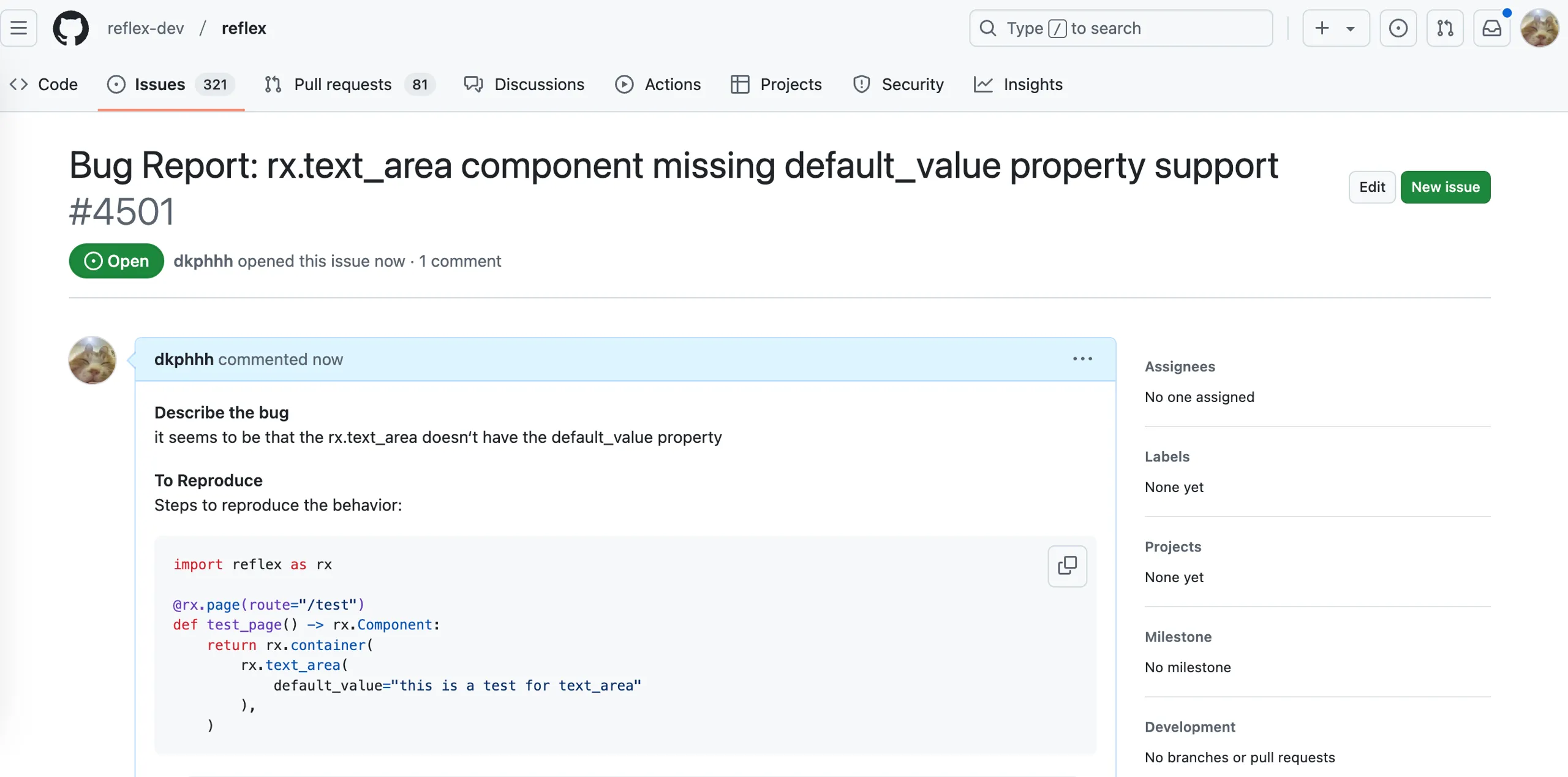This screenshot has width=1568, height=777.
Task: Click 'No one assigned' text
Action: [x=1199, y=397]
